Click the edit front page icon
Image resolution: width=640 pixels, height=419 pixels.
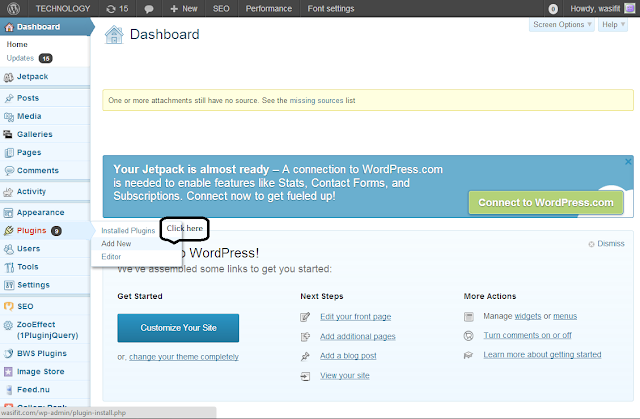305,317
